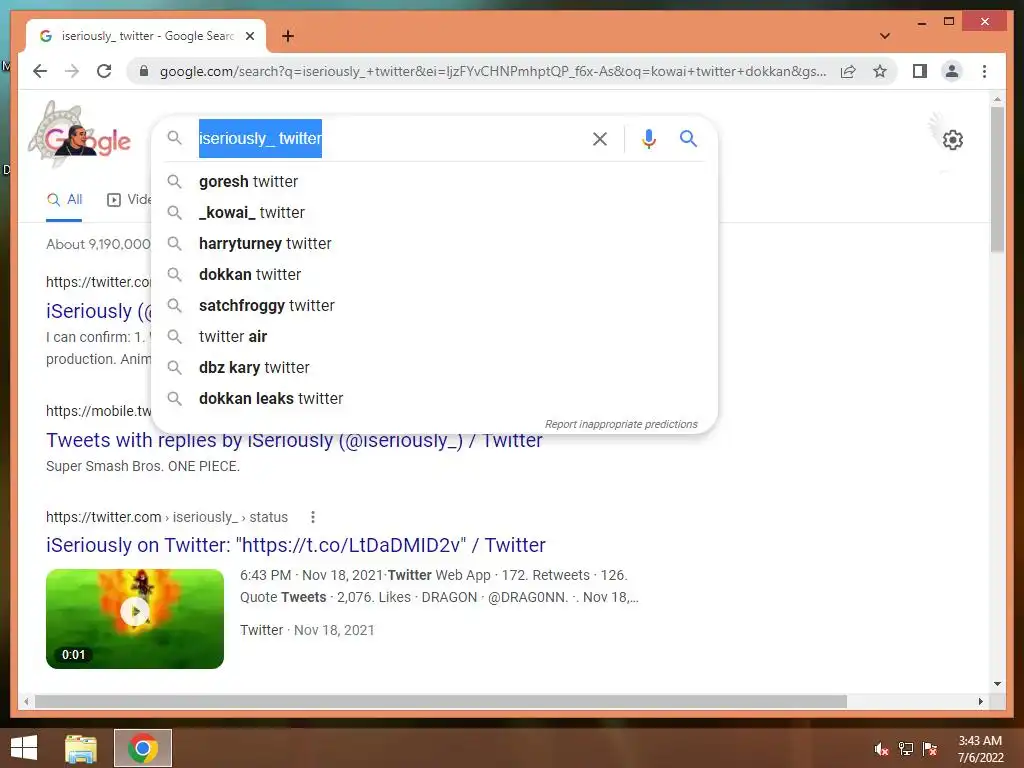Screen dimensions: 1024x768
Task: Click the vertical scrollbar thumb
Action: click(997, 180)
